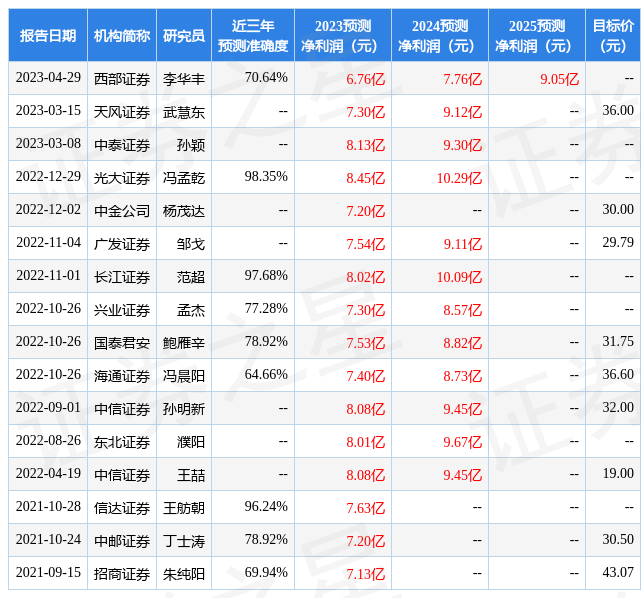The height and width of the screenshot is (598, 641).
Task: Select the 招商证券 institution cell
Action: click(122, 574)
